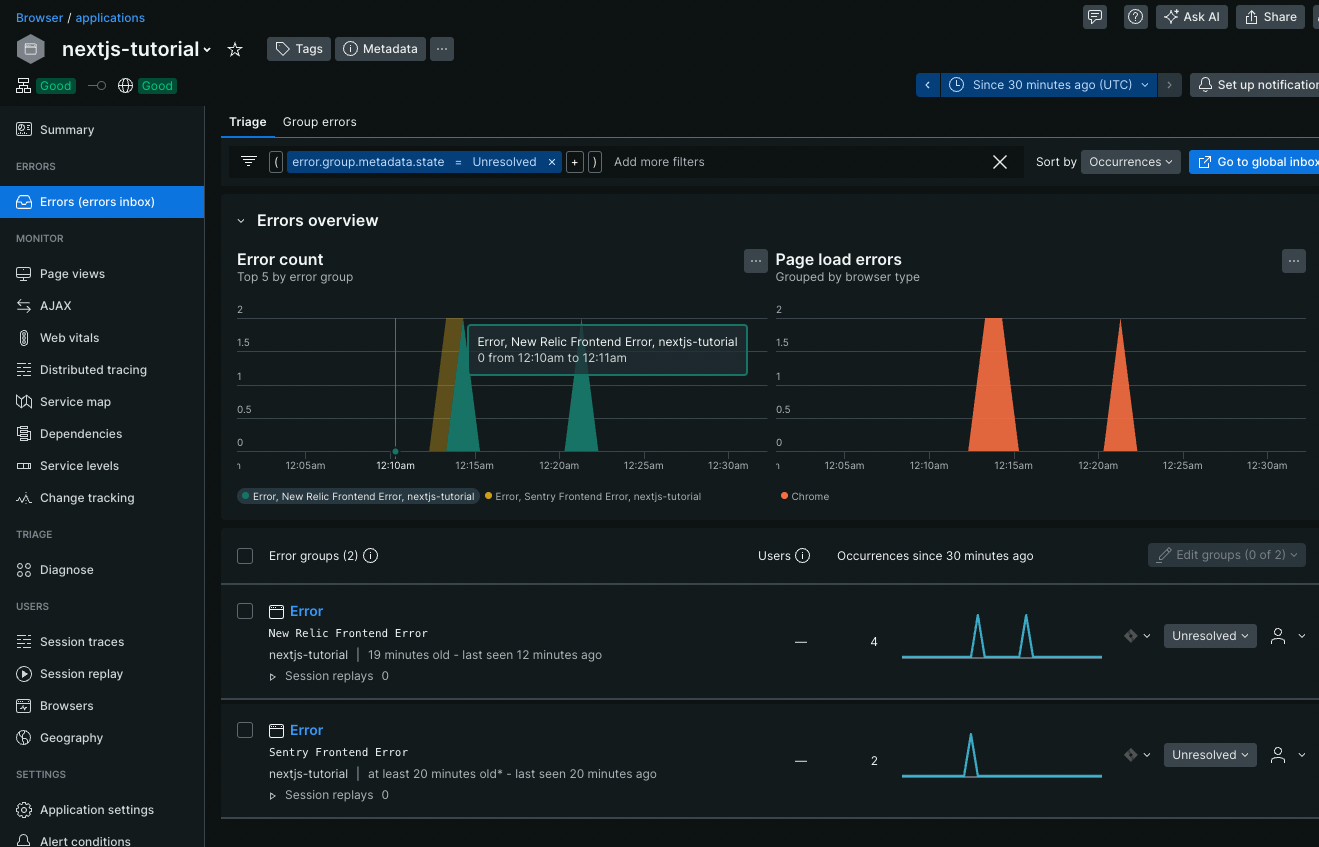Toggle Sentry Frontend Error legend series

point(593,496)
